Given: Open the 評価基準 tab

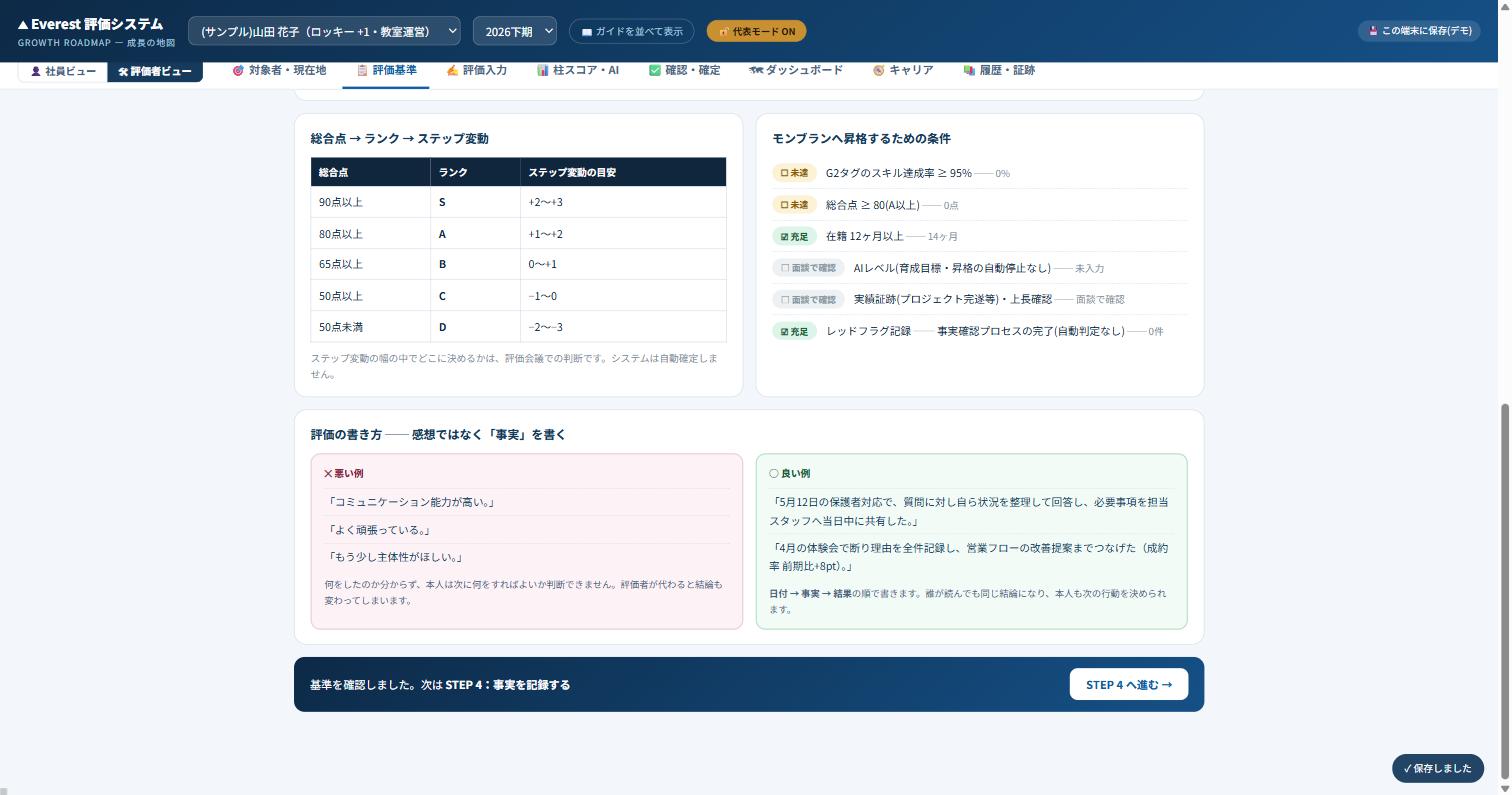Looking at the screenshot, I should pos(386,70).
